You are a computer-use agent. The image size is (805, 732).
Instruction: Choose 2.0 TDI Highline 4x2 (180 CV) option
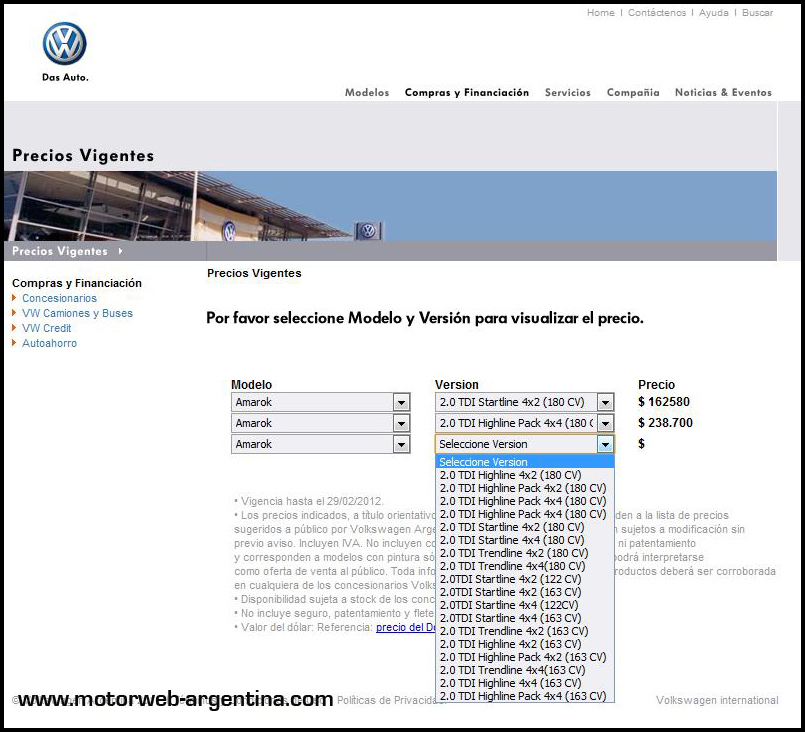point(525,475)
